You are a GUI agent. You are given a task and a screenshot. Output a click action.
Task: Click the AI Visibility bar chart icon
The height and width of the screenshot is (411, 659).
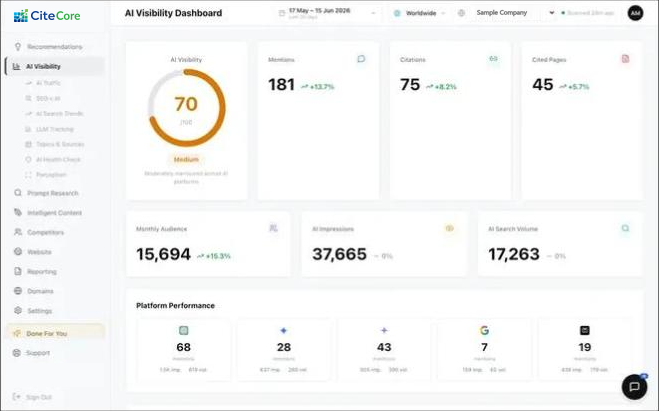tap(16, 66)
